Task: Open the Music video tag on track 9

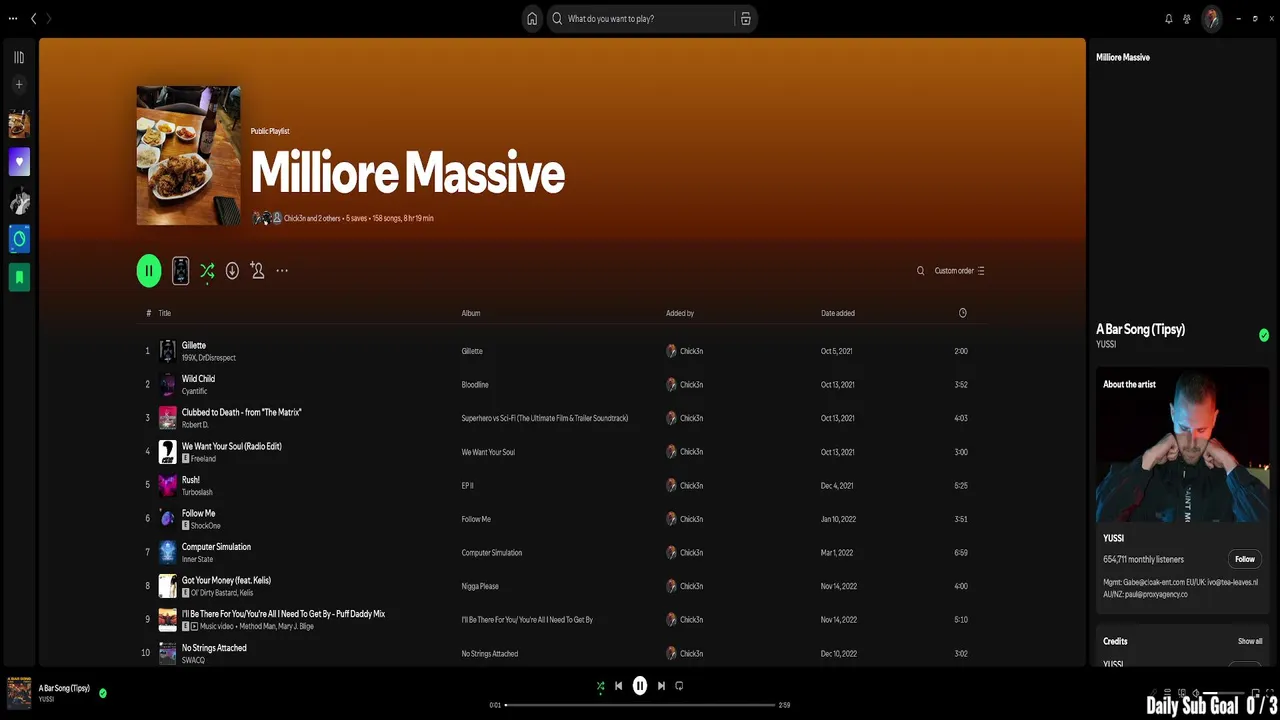Action: pyautogui.click(x=212, y=626)
